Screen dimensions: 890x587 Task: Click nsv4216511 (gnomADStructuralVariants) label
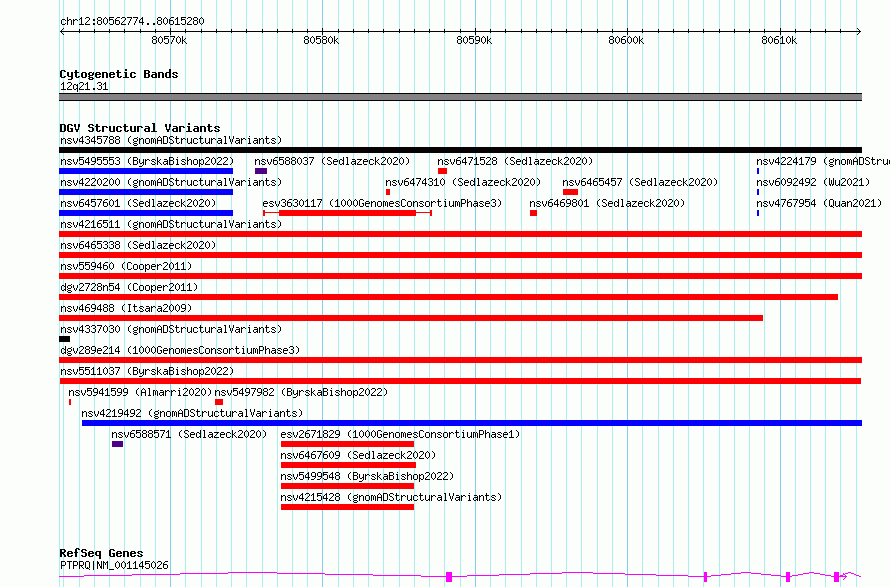pos(171,224)
